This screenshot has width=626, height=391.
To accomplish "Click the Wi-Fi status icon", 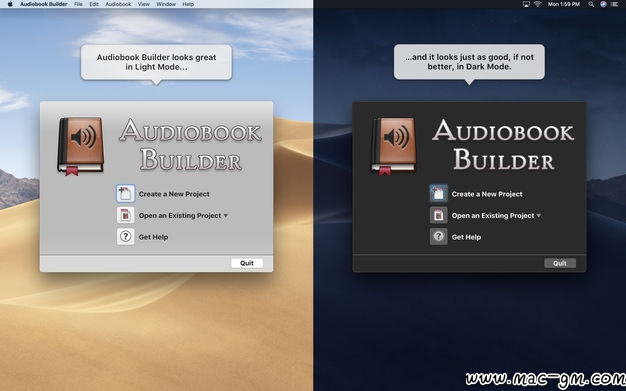I will 538,4.
